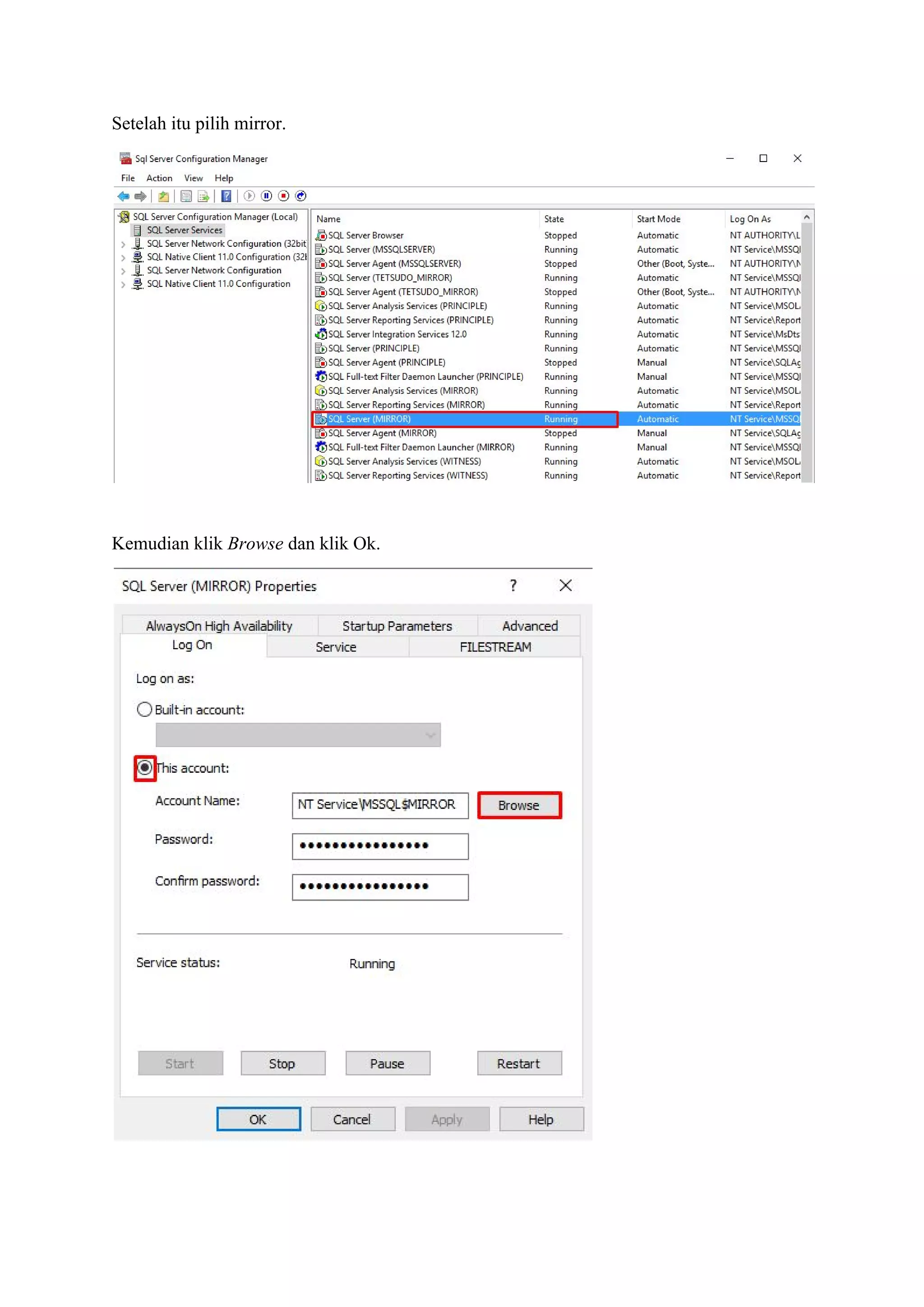Open the File menu

tap(128, 178)
